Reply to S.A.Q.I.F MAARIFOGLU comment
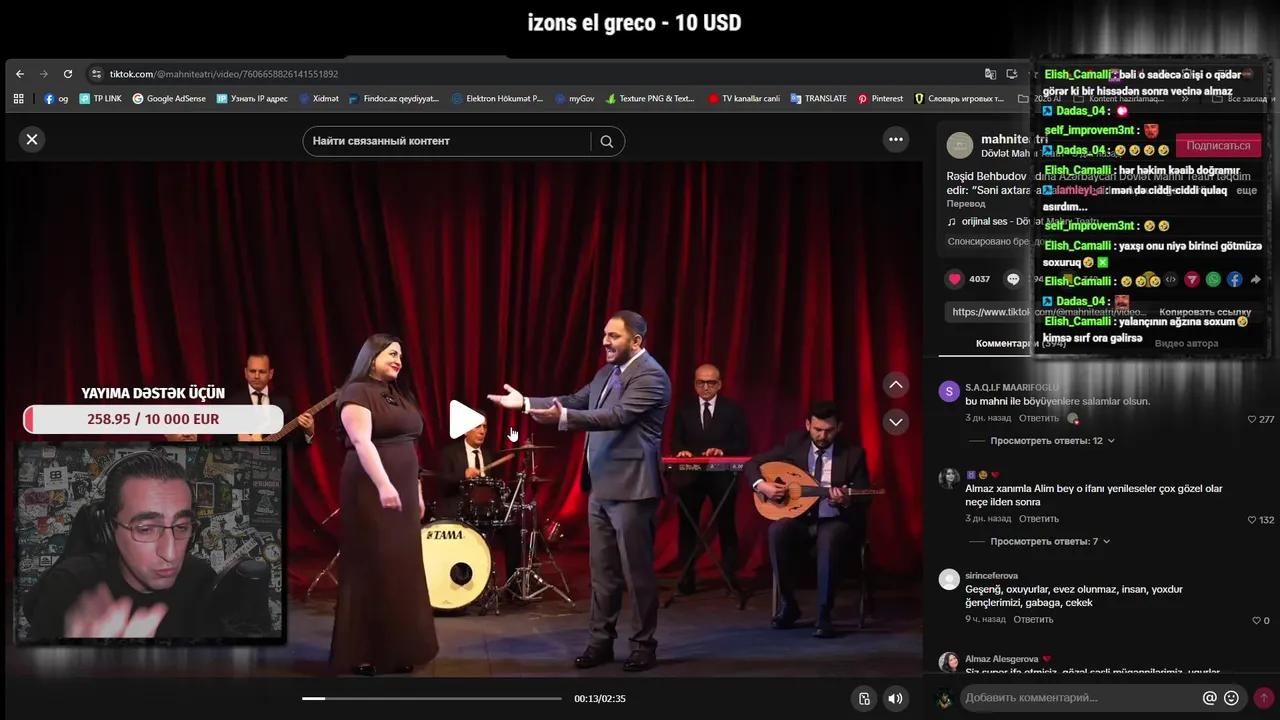This screenshot has width=1280, height=720. pyautogui.click(x=1039, y=418)
